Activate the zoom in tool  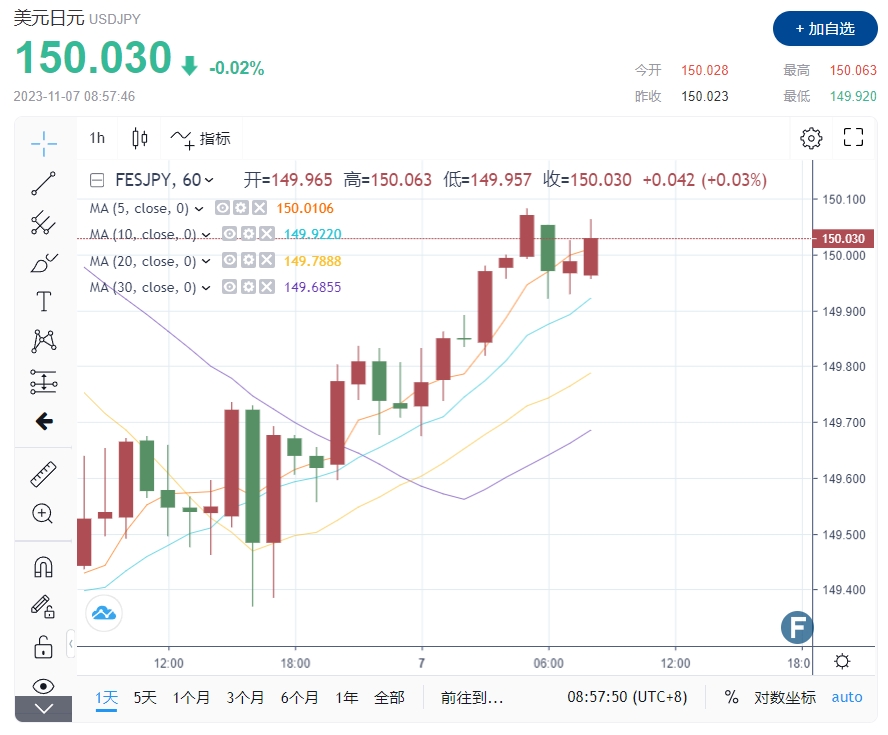(43, 514)
